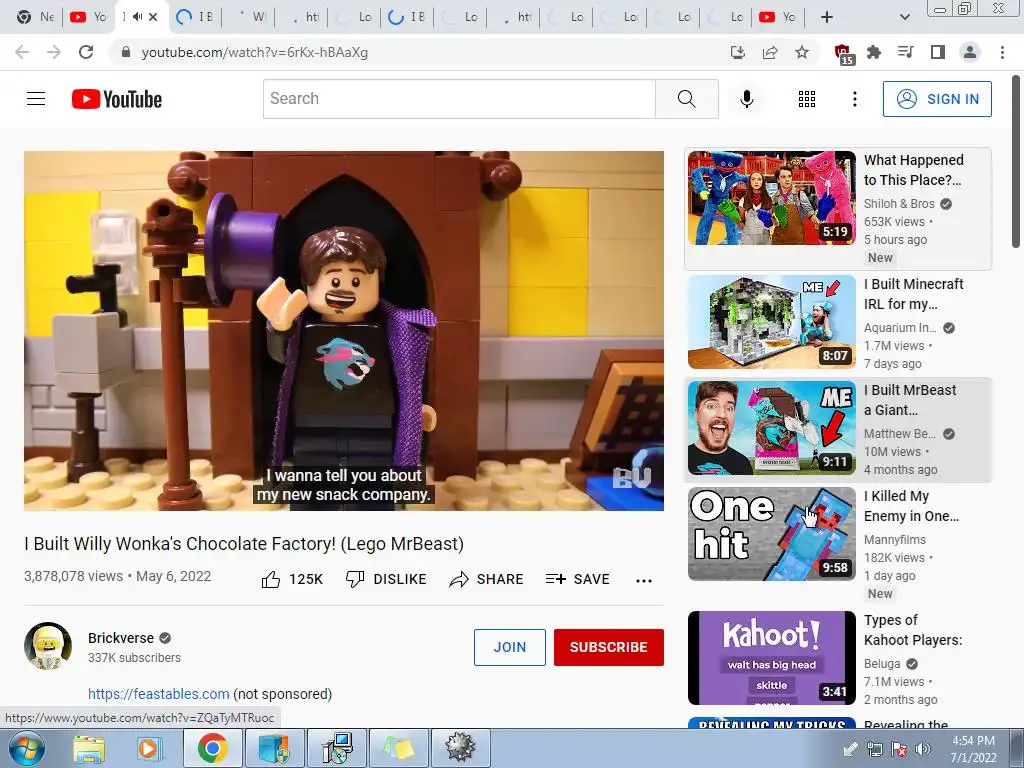
Task: Switch to the second tab with YouTube icon
Action: tap(88, 17)
